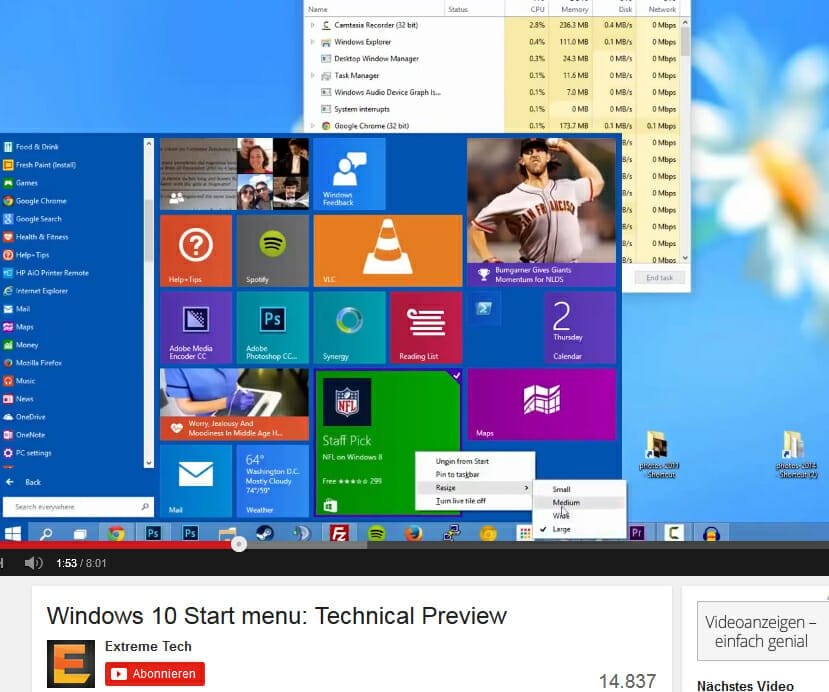829x692 pixels.
Task: Click the red Abonnieren subscribe button
Action: click(155, 674)
